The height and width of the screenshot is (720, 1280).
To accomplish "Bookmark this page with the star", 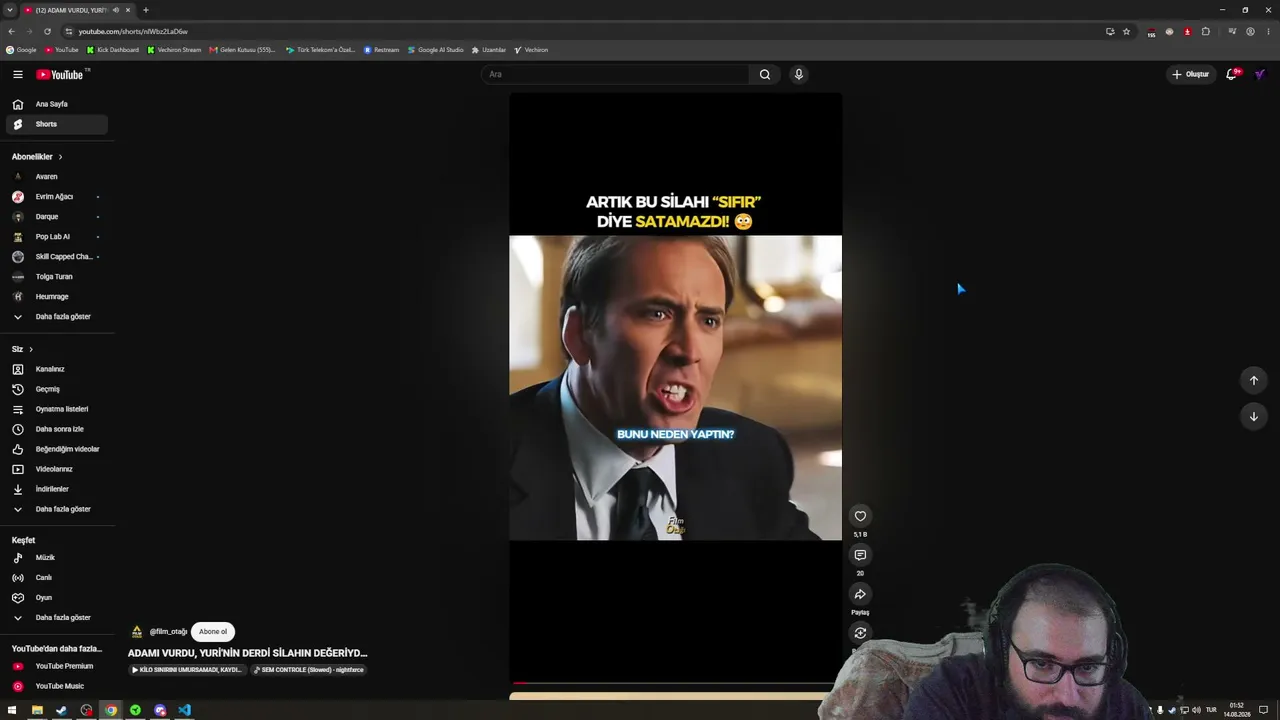I will coord(1126,31).
